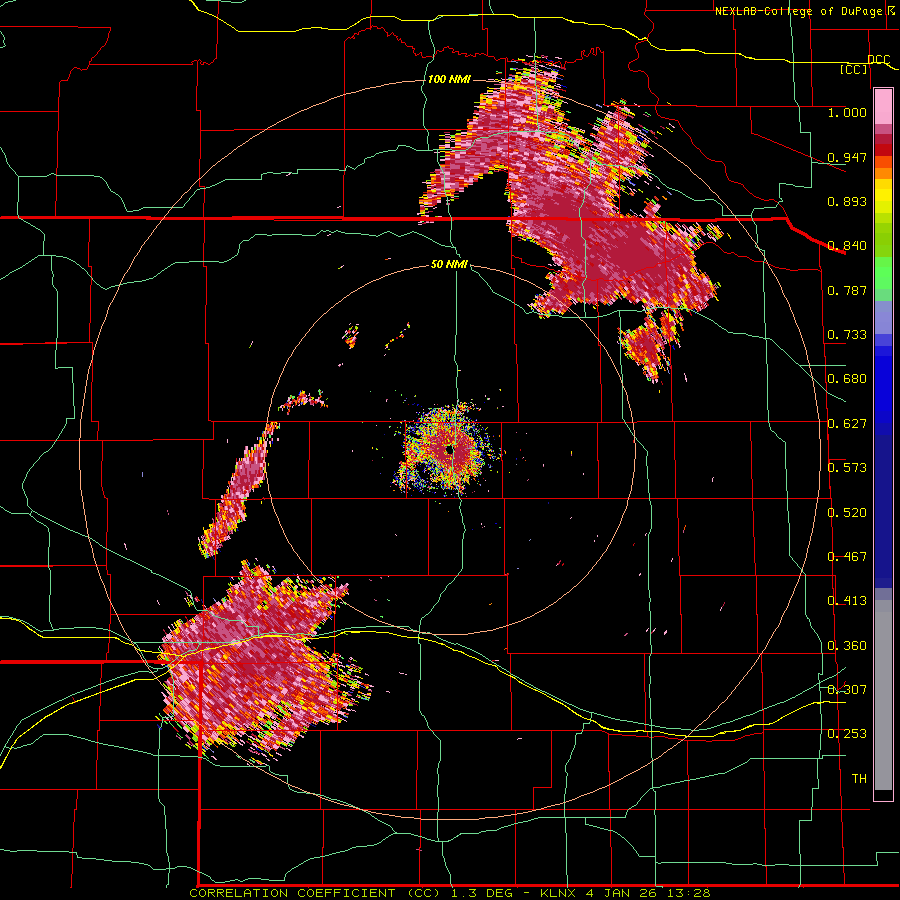
Task: Click the CORRELATION COEFFICIENT caption at bottom
Action: click(450, 893)
